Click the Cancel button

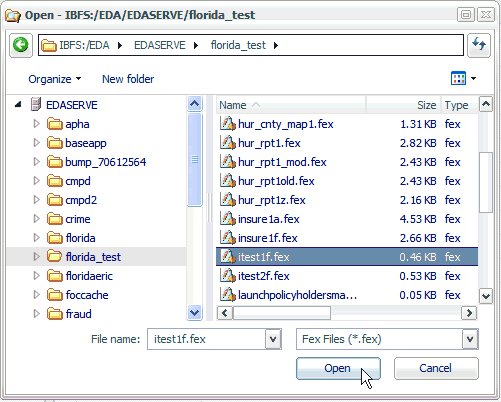pos(436,368)
